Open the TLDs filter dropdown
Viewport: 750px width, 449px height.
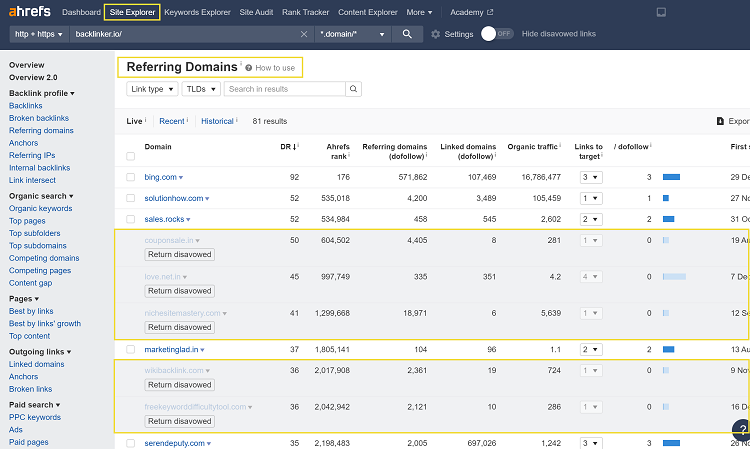coord(201,89)
